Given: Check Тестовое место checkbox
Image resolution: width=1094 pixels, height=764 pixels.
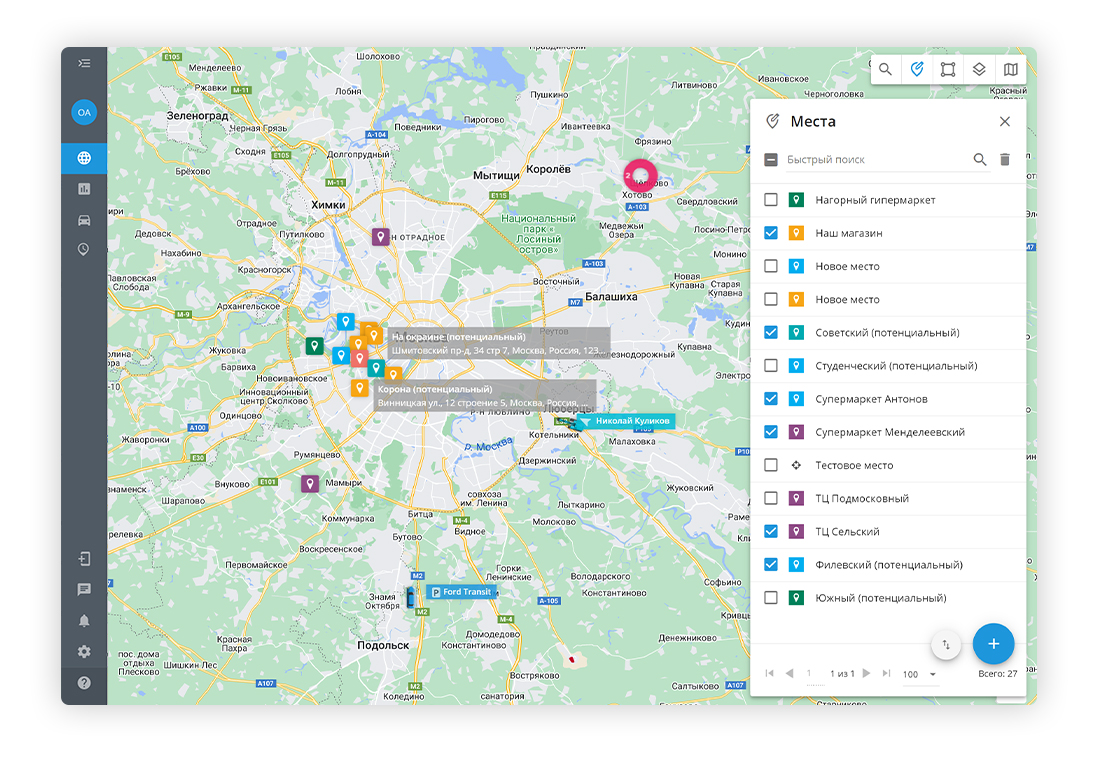Looking at the screenshot, I should pyautogui.click(x=771, y=465).
